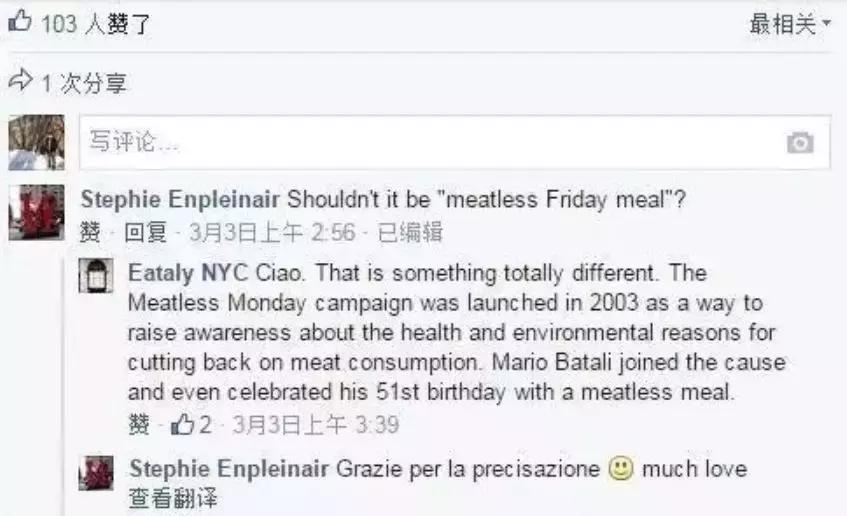Open Eataly NYC's profile picture

click(x=97, y=277)
